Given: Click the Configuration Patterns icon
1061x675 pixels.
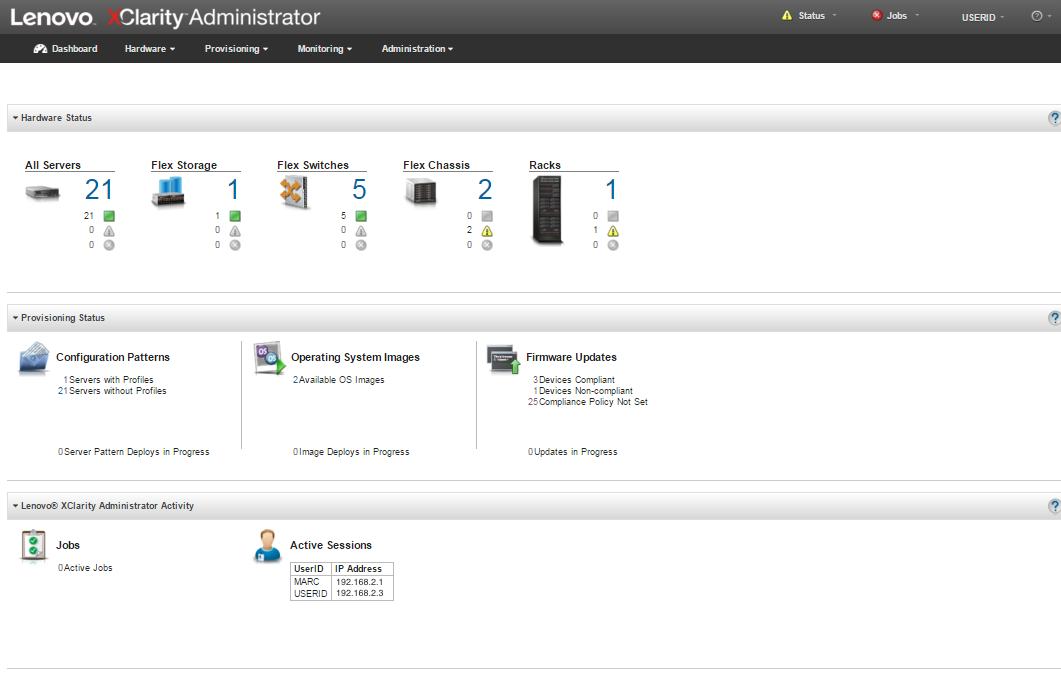Looking at the screenshot, I should pyautogui.click(x=34, y=359).
